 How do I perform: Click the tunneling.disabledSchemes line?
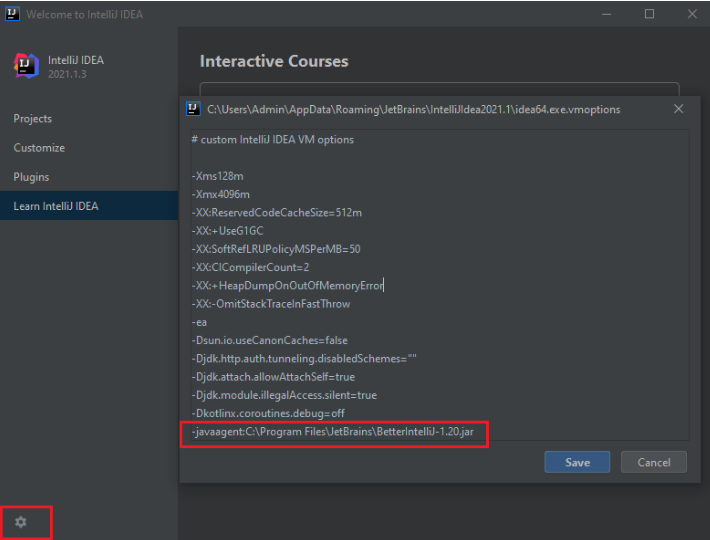coord(304,358)
